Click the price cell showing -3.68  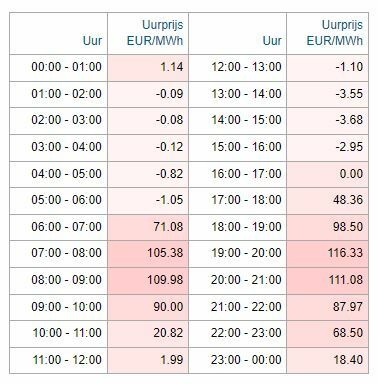[x=328, y=121]
